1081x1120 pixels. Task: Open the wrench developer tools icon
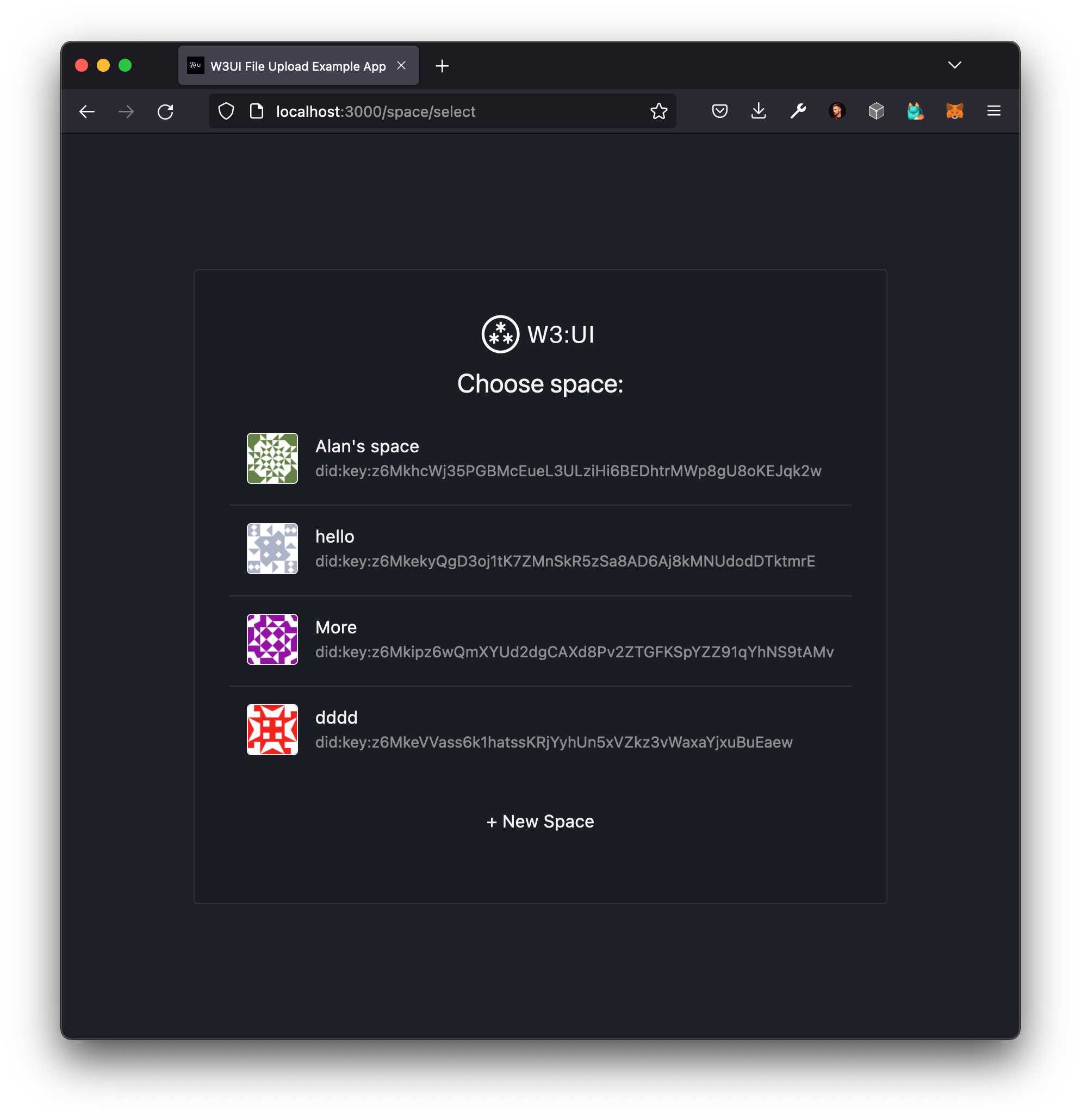click(798, 111)
